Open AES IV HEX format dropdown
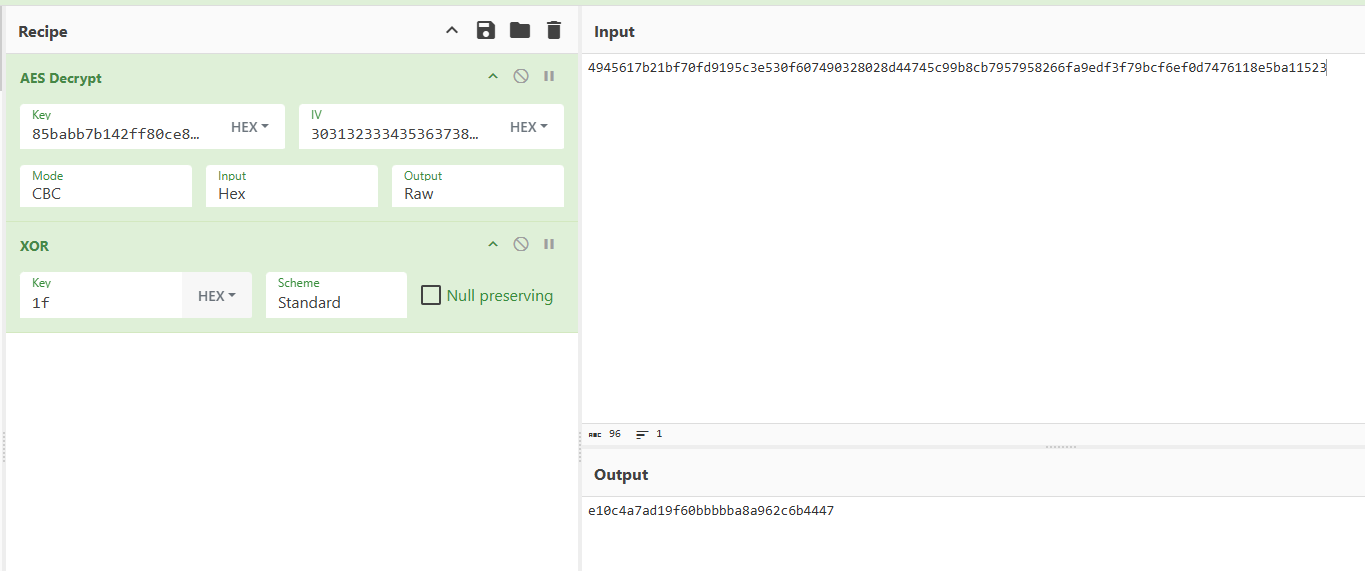Image resolution: width=1365 pixels, height=571 pixels. 529,127
